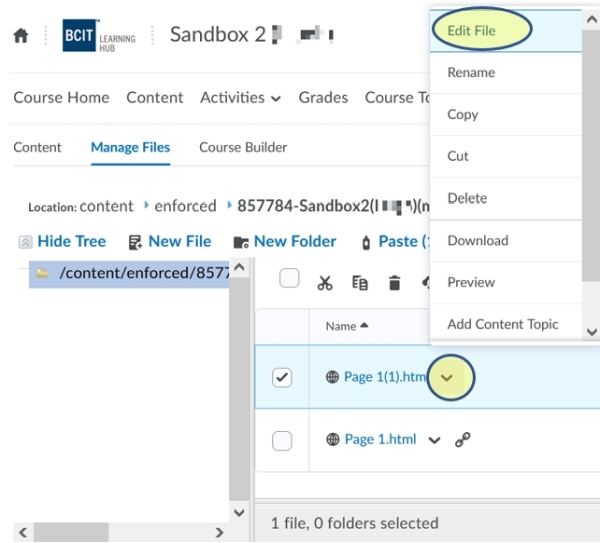Image resolution: width=600 pixels, height=543 pixels.
Task: Click the 857784-Sandbox2 breadcrumb folder
Action: 333,206
